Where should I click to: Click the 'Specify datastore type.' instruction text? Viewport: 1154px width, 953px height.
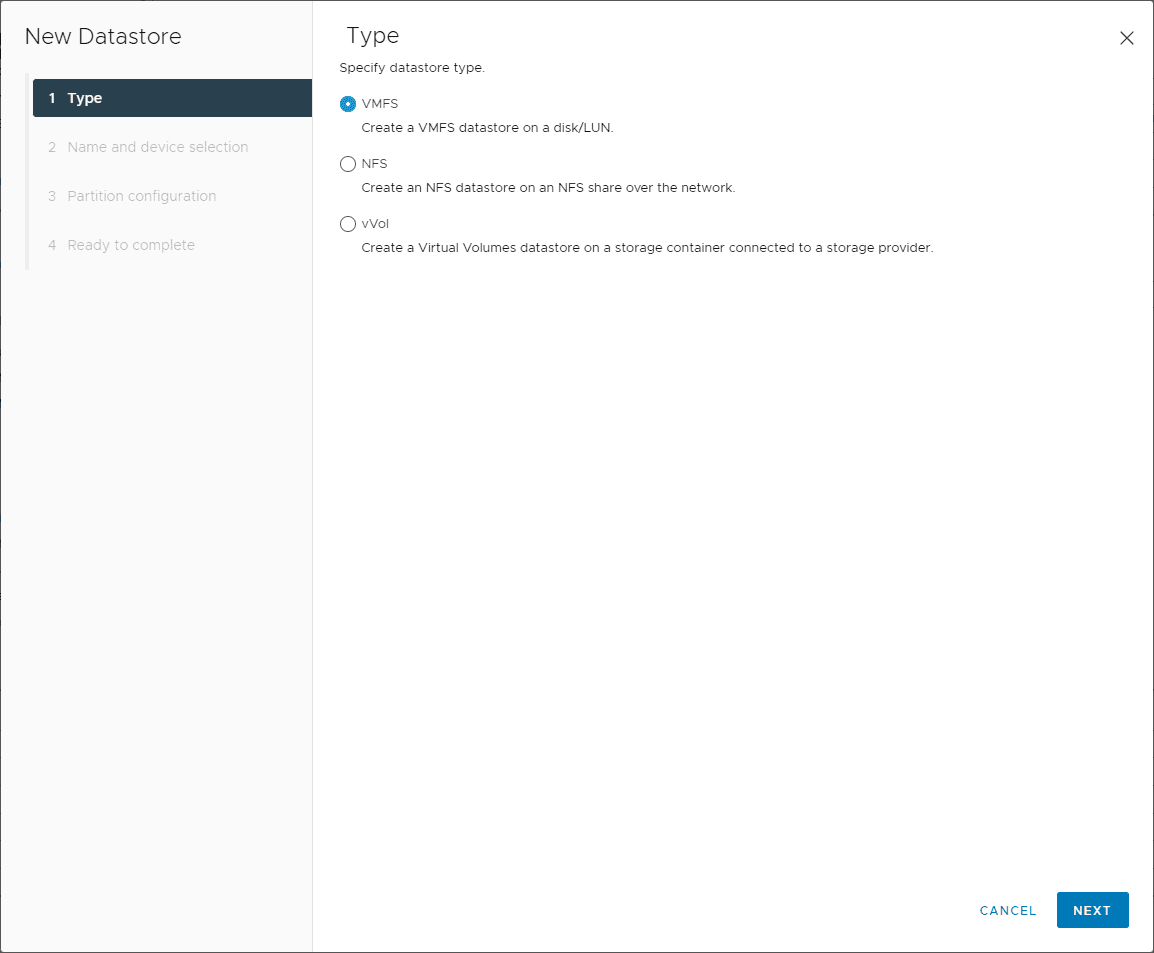tap(412, 68)
